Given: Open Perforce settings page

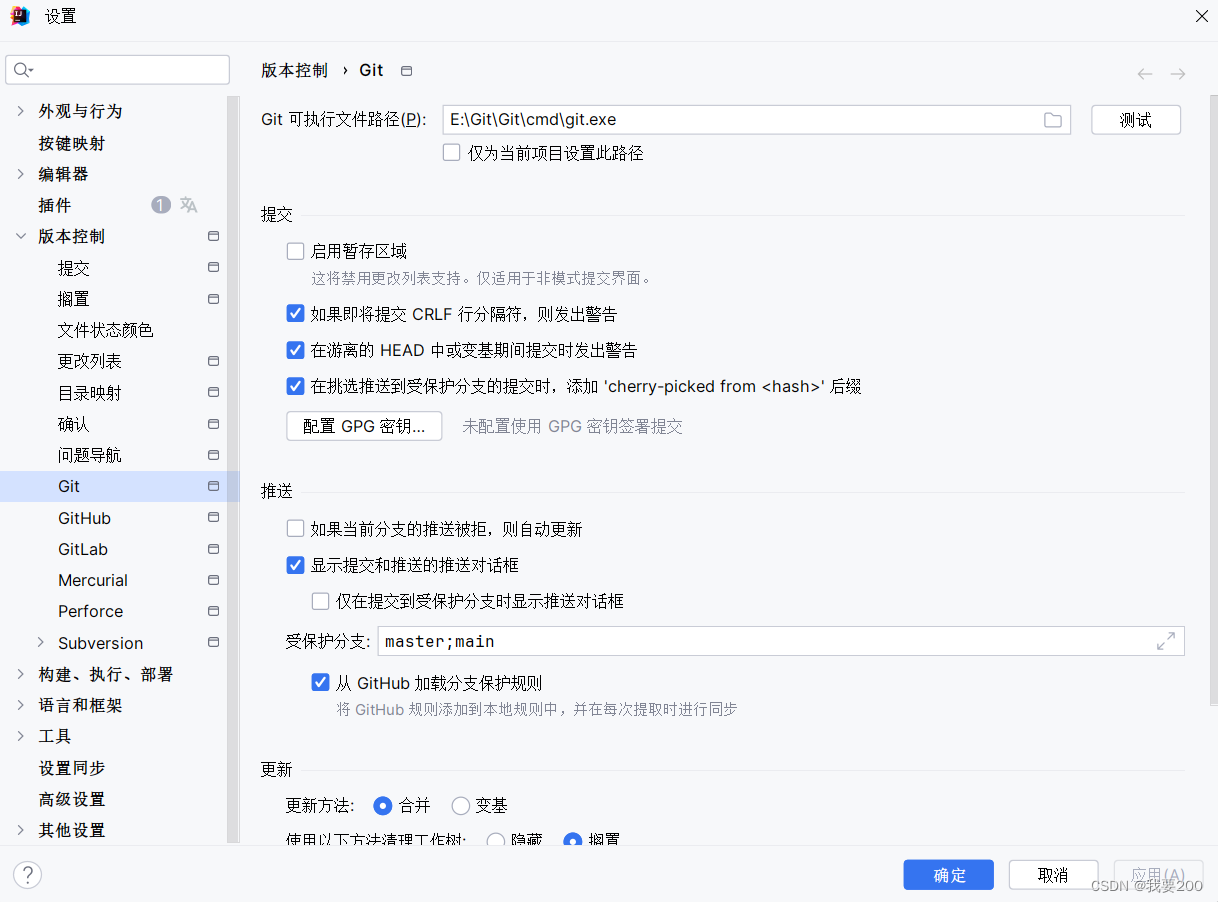Looking at the screenshot, I should 91,611.
